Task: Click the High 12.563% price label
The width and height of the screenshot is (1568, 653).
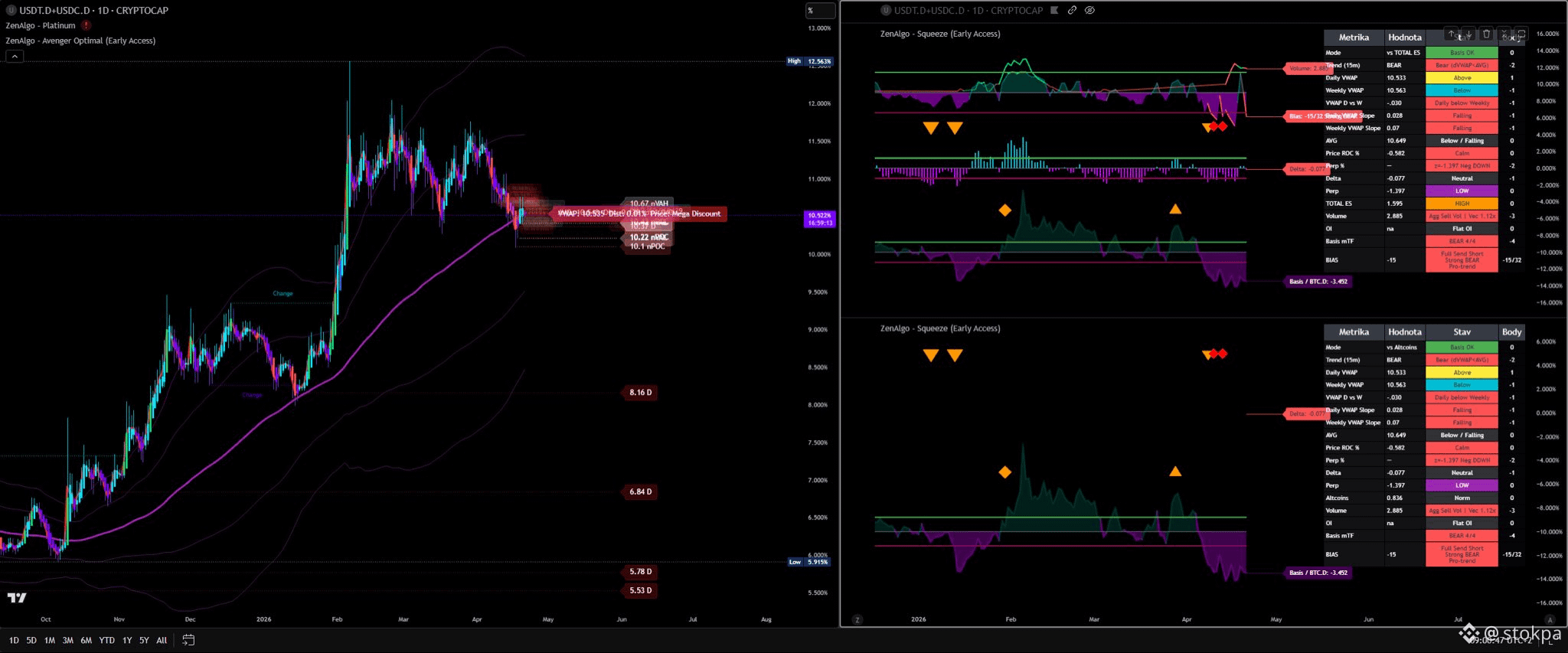Action: 809,61
